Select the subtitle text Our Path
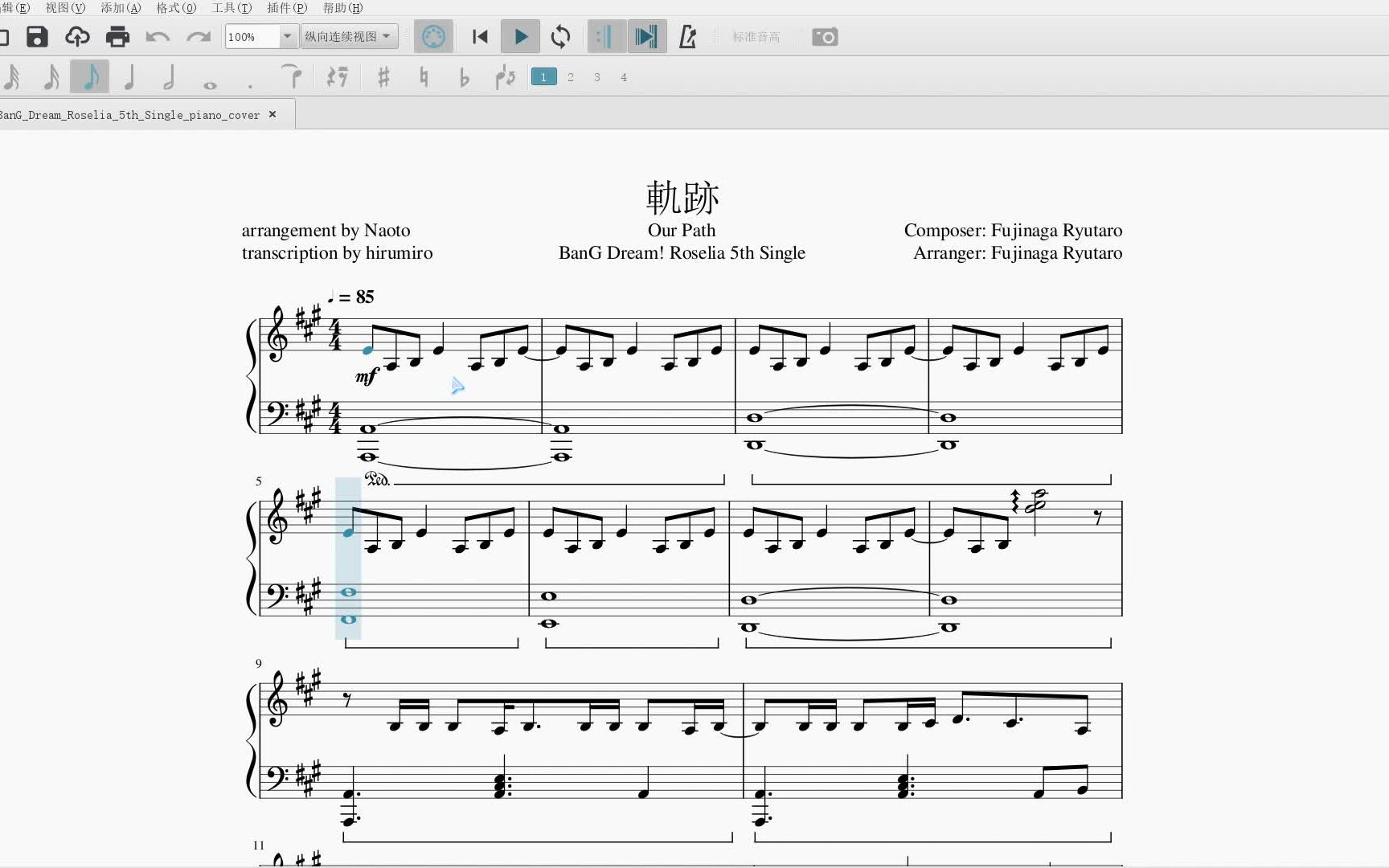The image size is (1389, 868). (682, 230)
